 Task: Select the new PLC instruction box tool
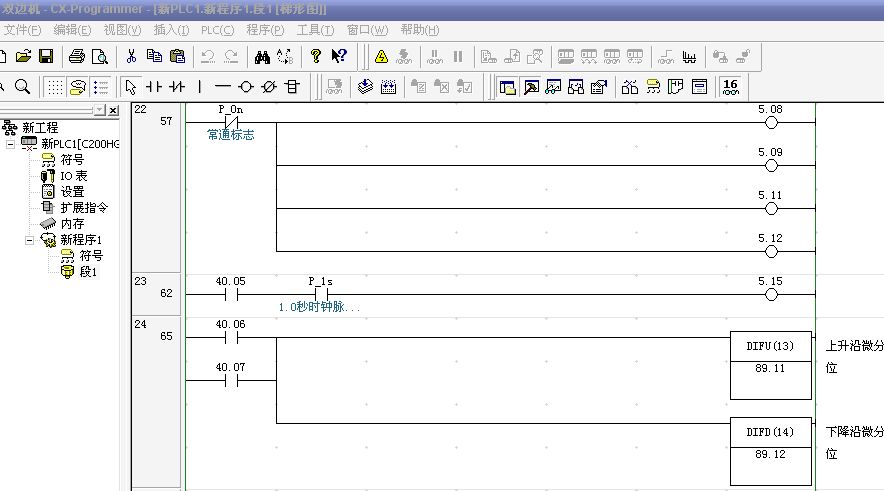click(292, 87)
